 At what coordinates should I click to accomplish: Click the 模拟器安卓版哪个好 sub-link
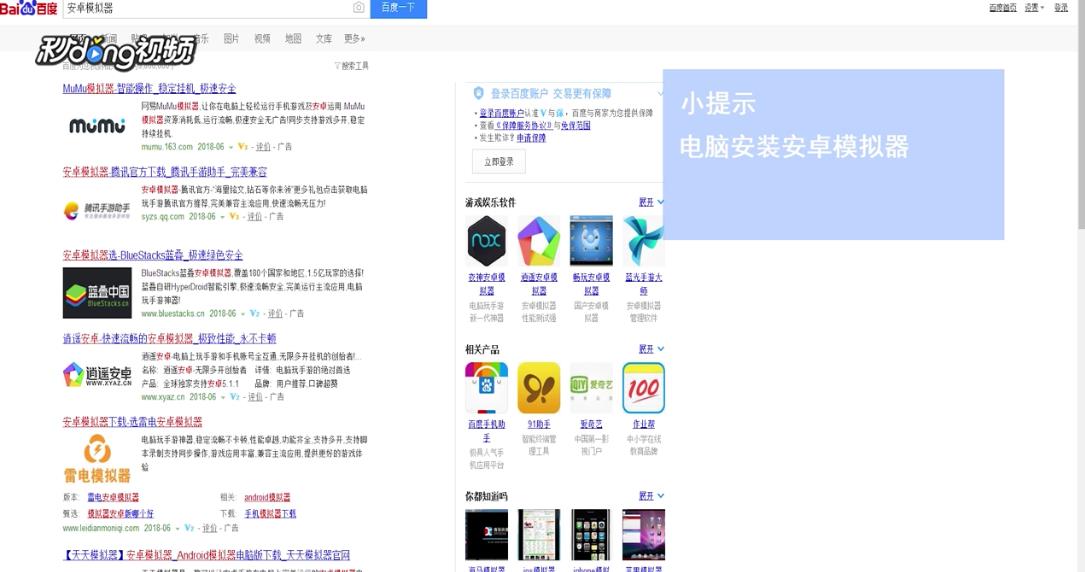[x=120, y=514]
